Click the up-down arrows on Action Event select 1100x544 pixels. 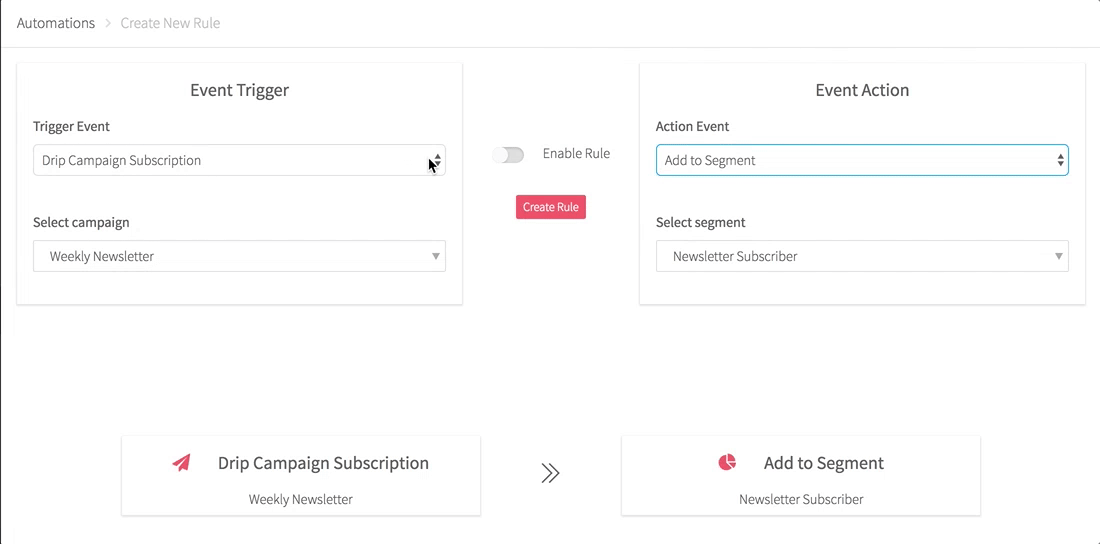[x=1060, y=160]
